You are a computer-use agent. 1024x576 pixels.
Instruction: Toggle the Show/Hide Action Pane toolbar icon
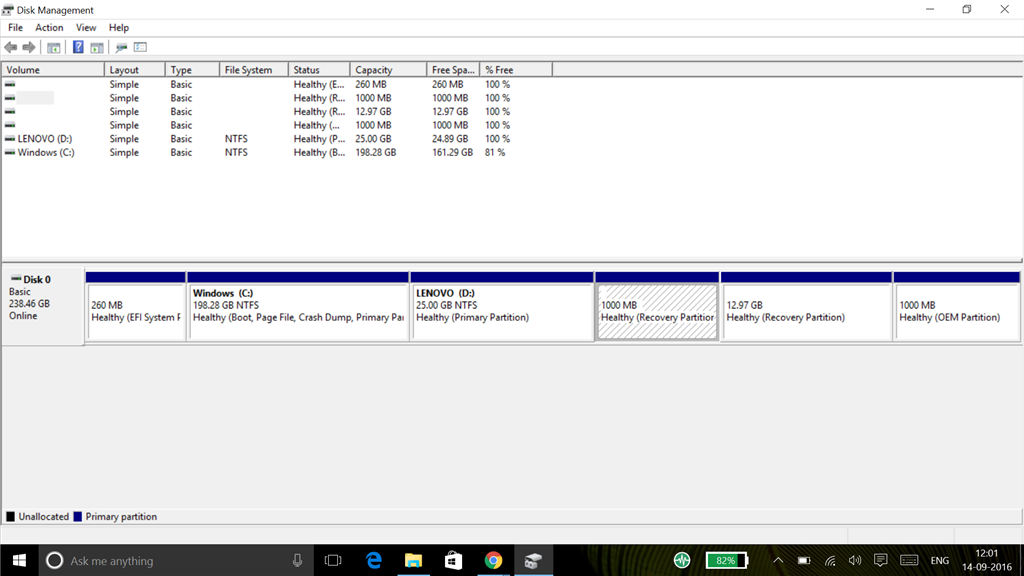(x=97, y=47)
